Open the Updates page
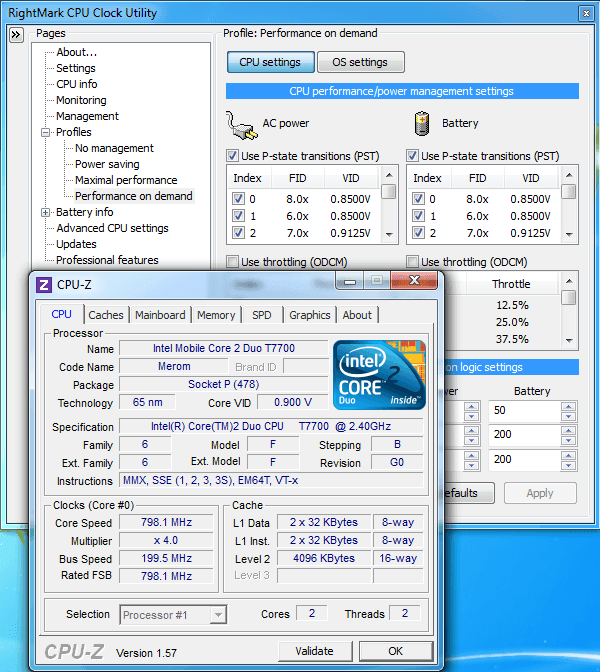This screenshot has height=672, width=600. [76, 244]
